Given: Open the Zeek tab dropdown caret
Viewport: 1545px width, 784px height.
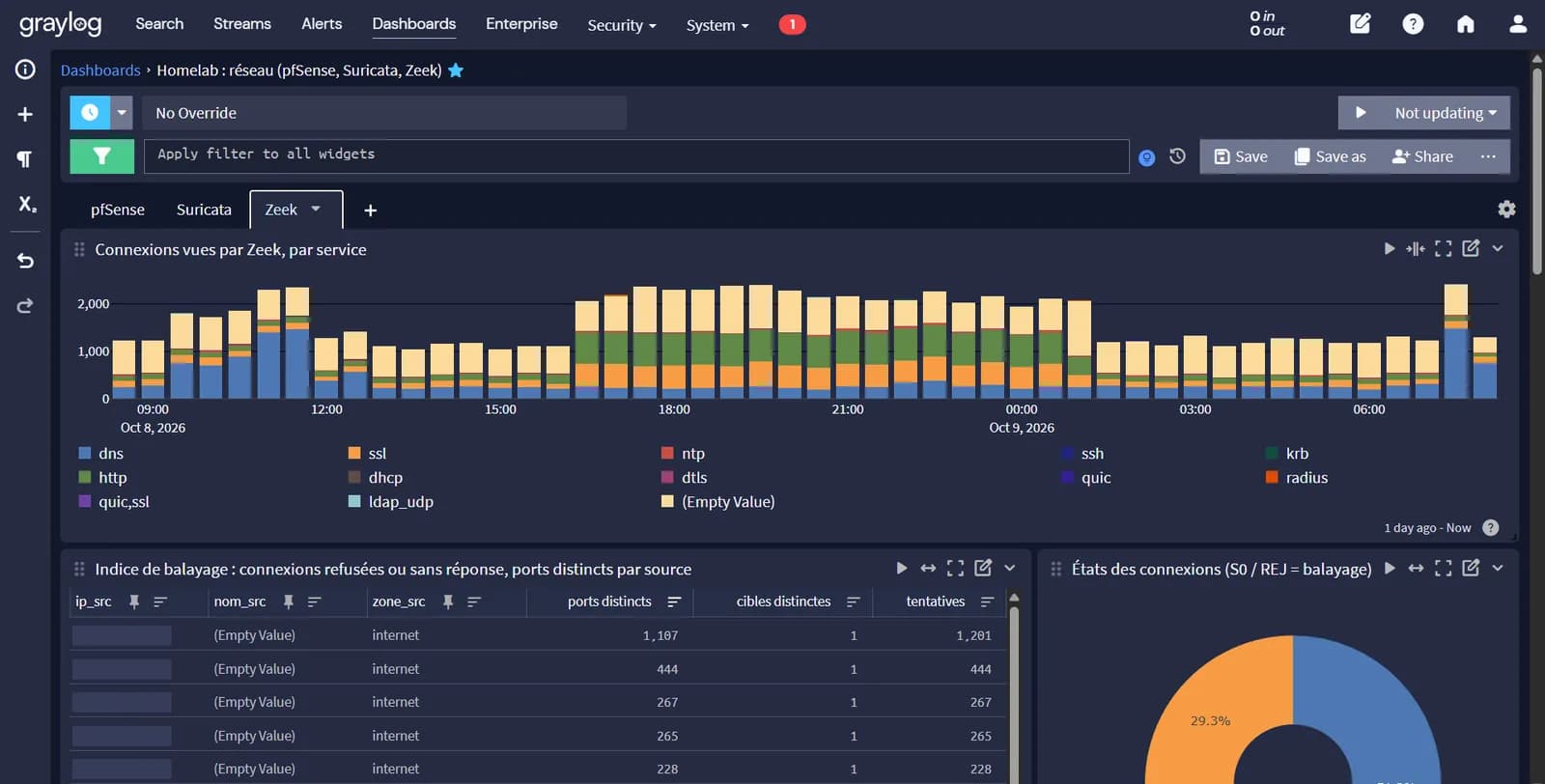Looking at the screenshot, I should (316, 209).
